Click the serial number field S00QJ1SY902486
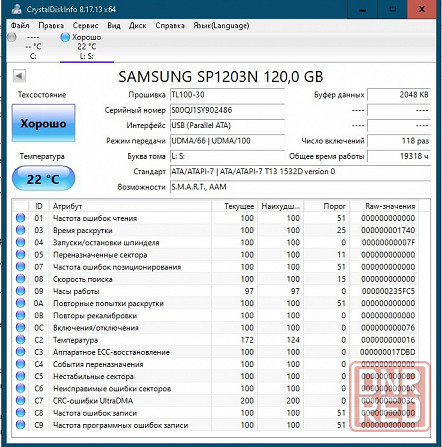442x447 pixels. pyautogui.click(x=227, y=110)
